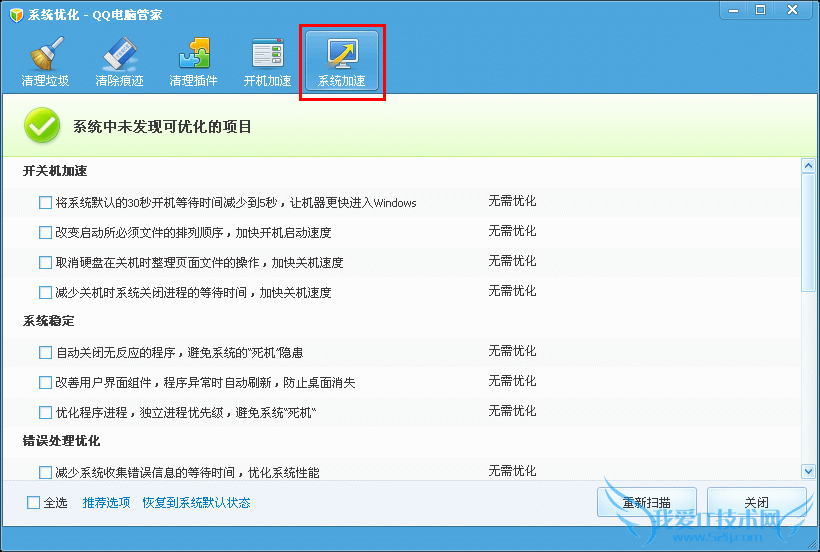Click 恢复到系统默认状态 link
The image size is (820, 552).
click(196, 502)
